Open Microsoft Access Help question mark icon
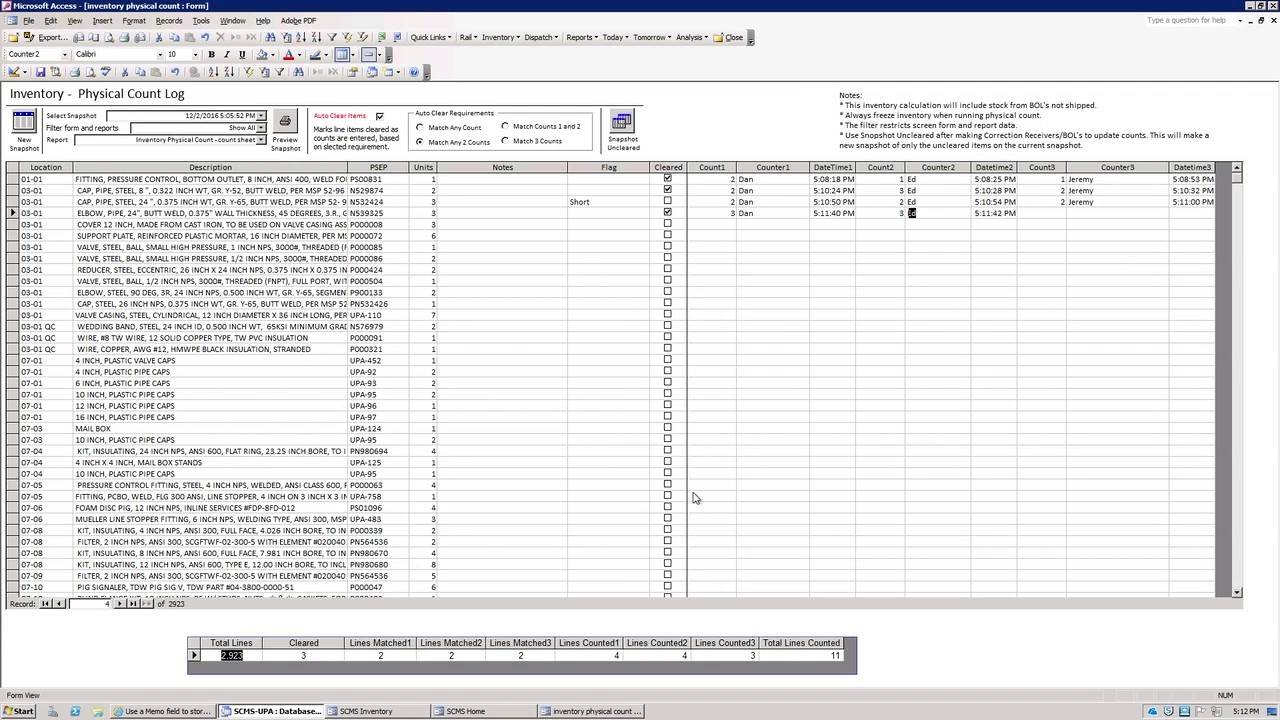Image resolution: width=1280 pixels, height=720 pixels. (414, 72)
